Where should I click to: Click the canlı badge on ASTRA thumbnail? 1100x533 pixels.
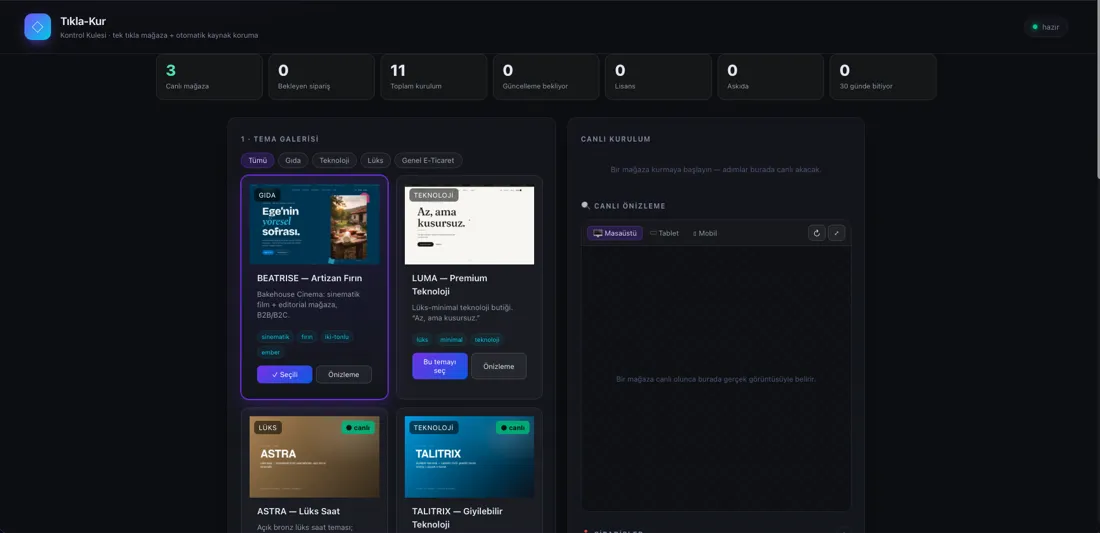tap(358, 427)
